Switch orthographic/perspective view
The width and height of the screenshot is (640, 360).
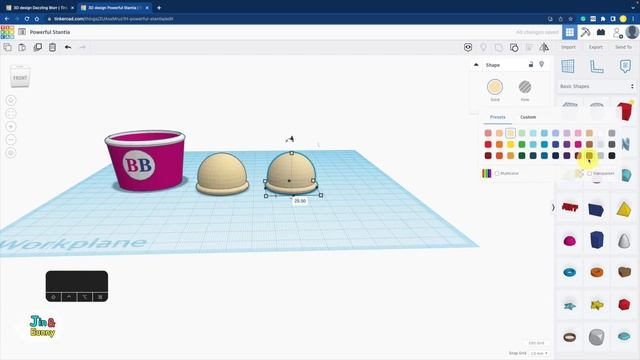(11, 153)
